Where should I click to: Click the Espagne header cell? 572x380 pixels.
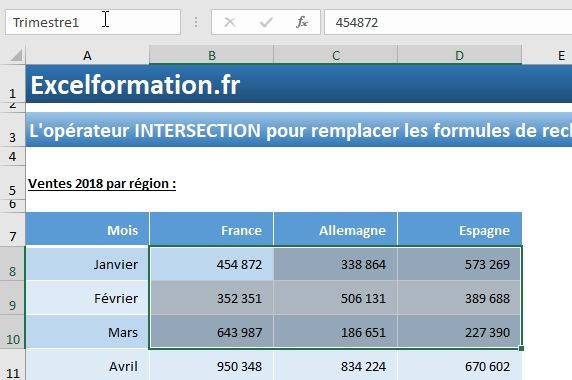click(460, 229)
